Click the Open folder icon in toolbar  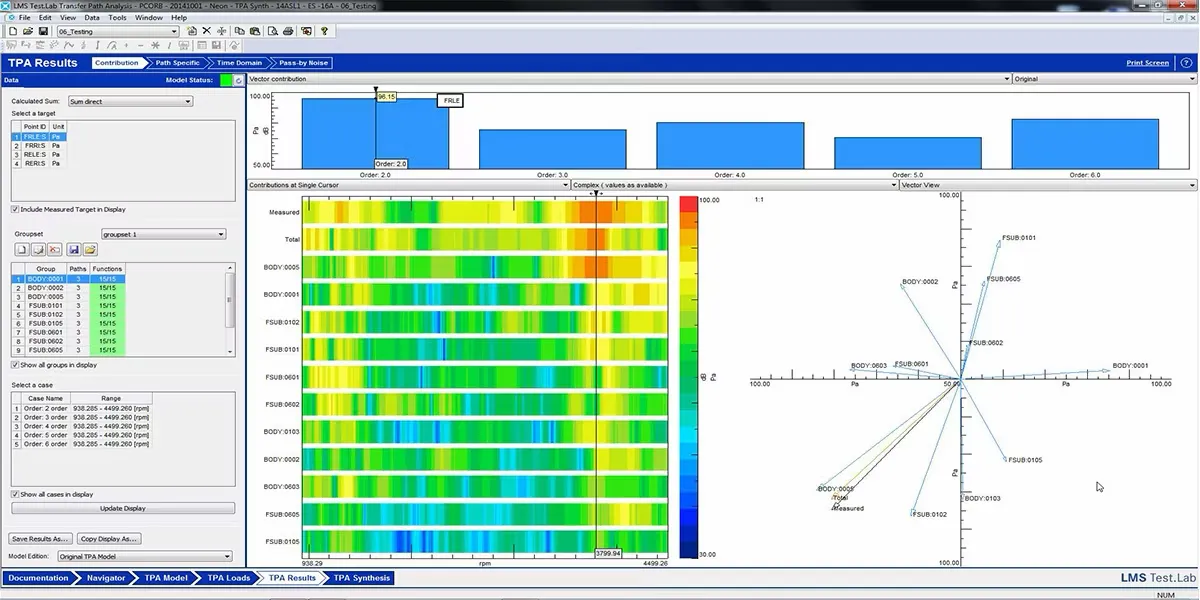pyautogui.click(x=28, y=31)
